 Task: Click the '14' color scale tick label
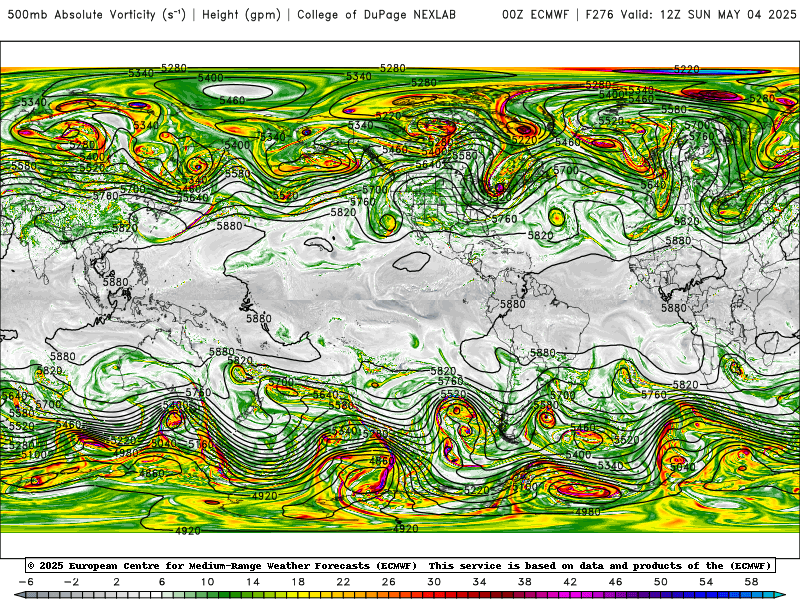click(253, 582)
